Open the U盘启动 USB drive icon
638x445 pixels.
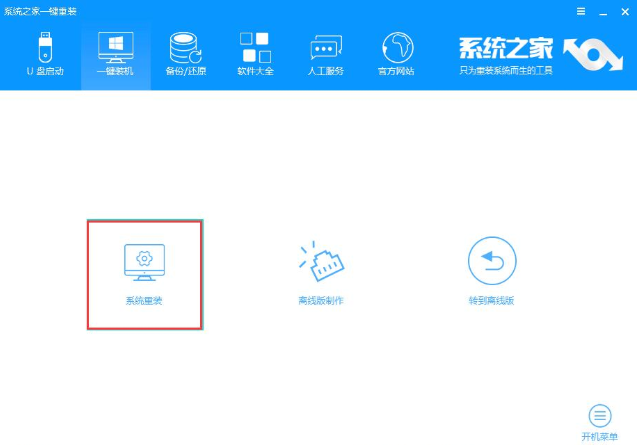(45, 47)
